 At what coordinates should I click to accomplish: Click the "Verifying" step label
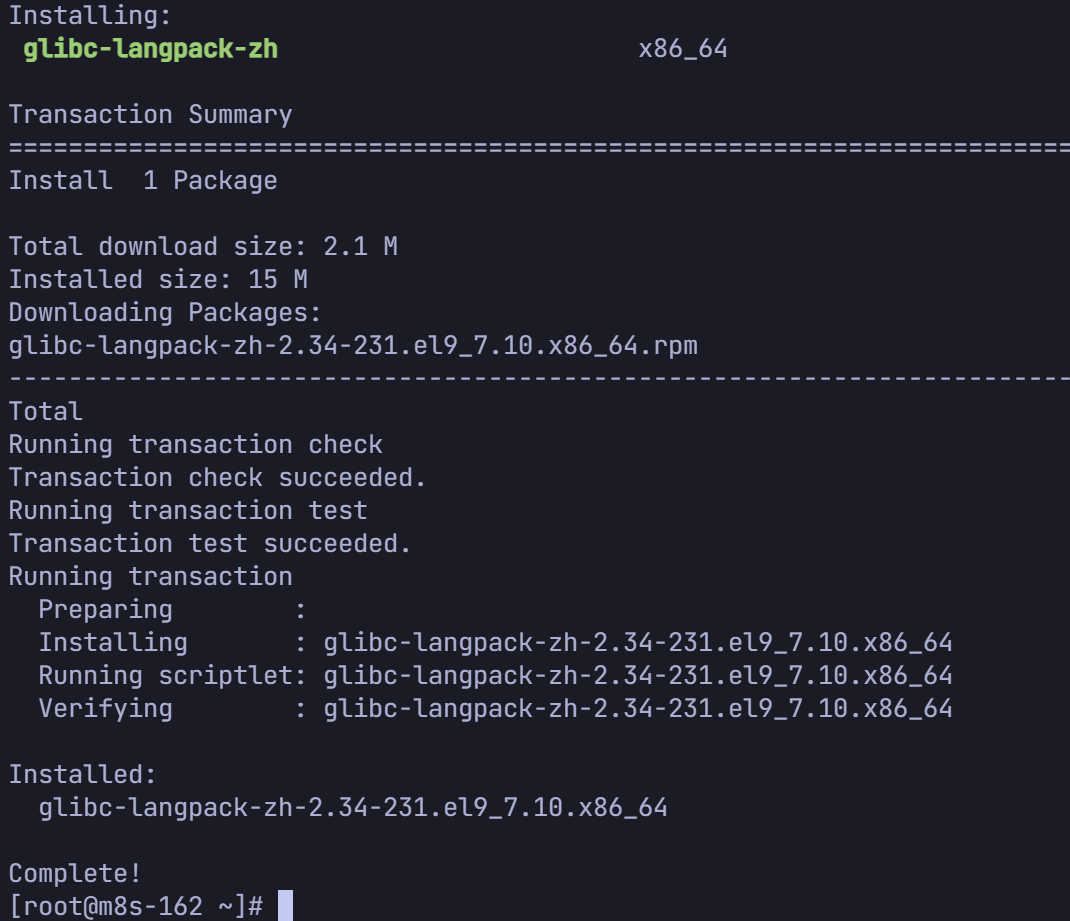click(105, 708)
